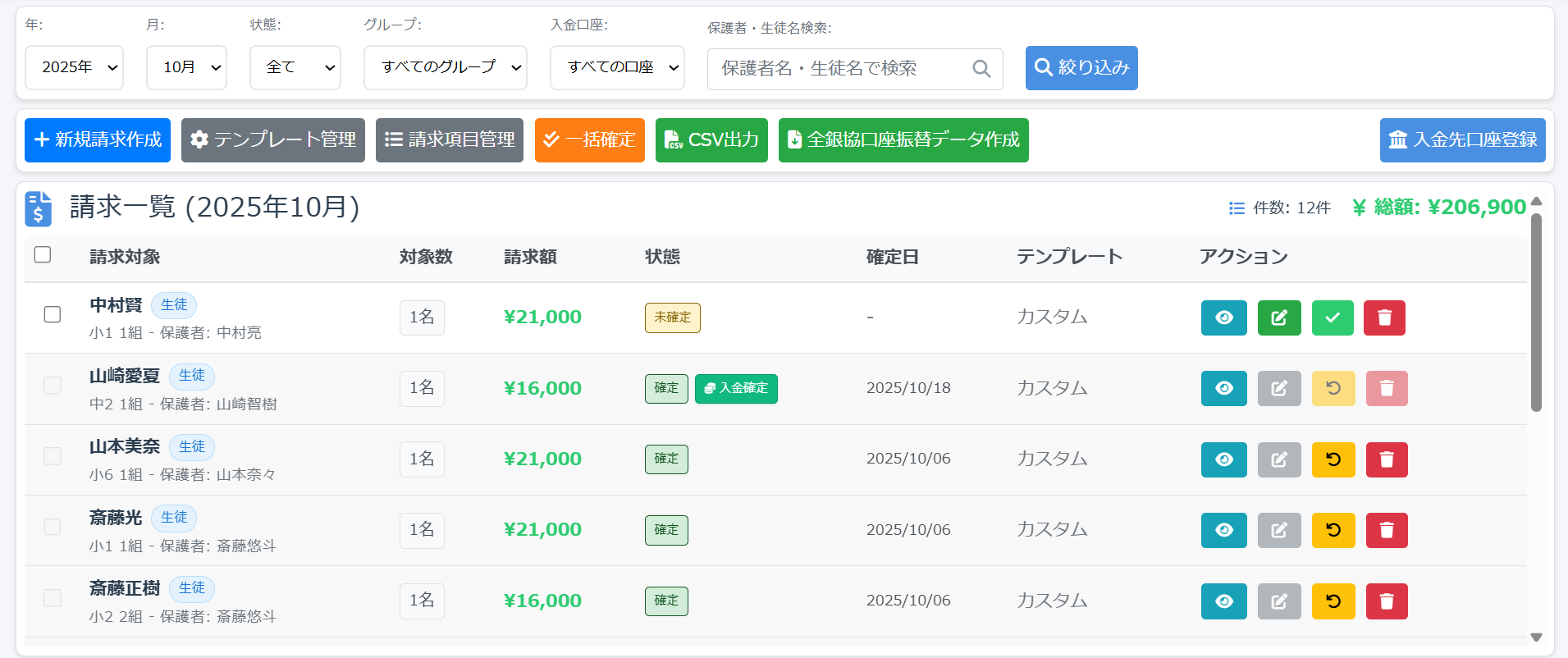
Task: Click the 状態 column header
Action: [663, 257]
